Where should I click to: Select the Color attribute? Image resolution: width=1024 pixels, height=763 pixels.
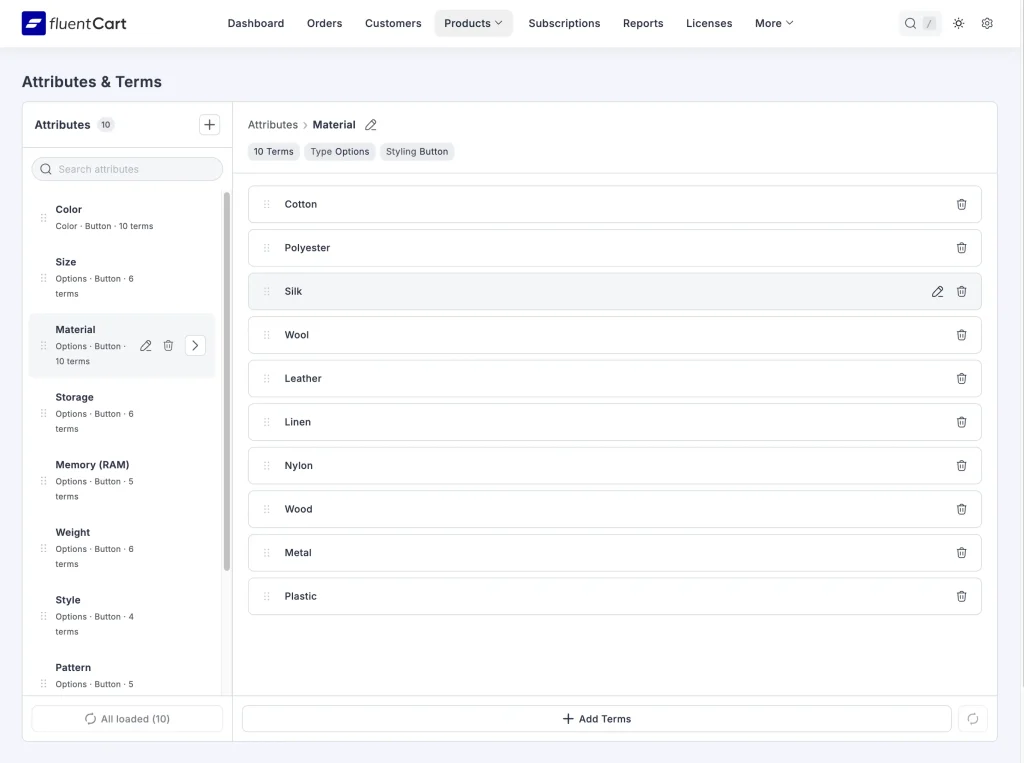122,218
